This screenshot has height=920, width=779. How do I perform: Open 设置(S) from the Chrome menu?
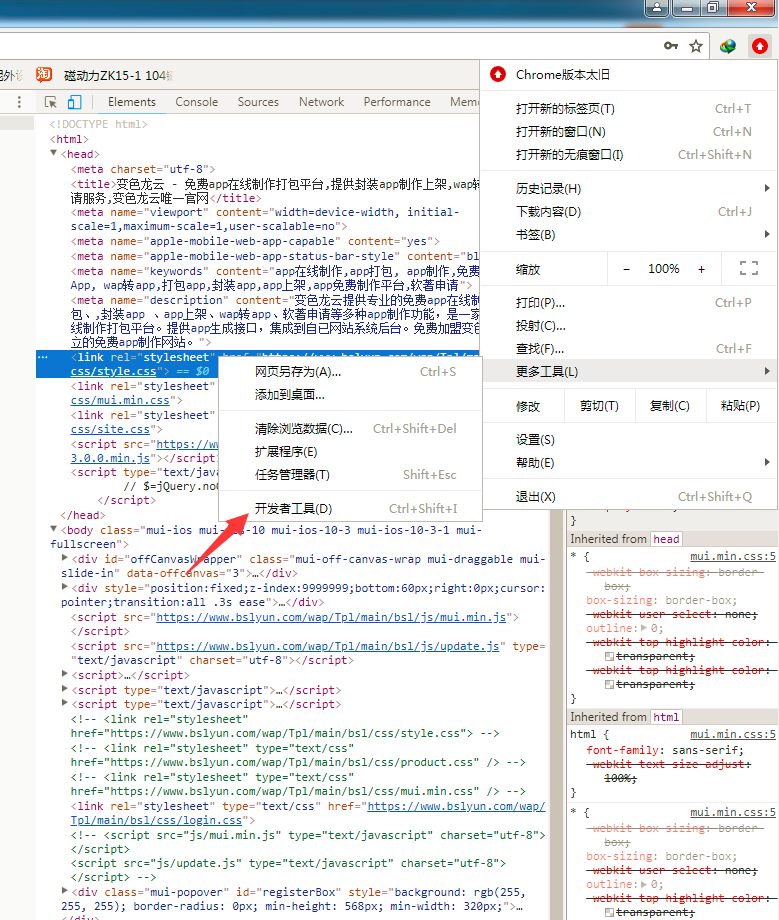pos(629,439)
